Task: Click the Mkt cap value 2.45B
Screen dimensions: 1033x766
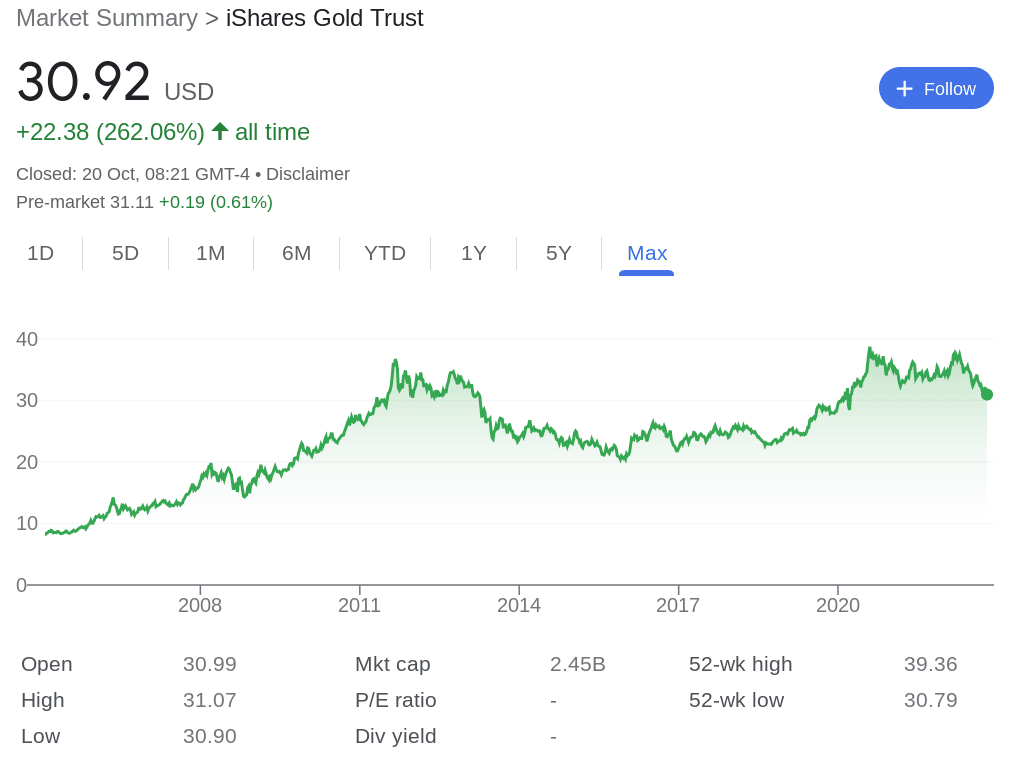Action: [578, 664]
